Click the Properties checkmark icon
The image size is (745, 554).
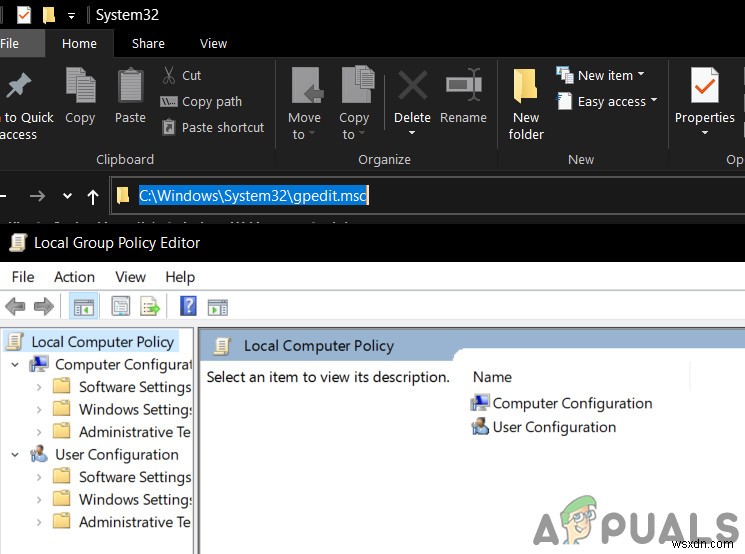(705, 85)
